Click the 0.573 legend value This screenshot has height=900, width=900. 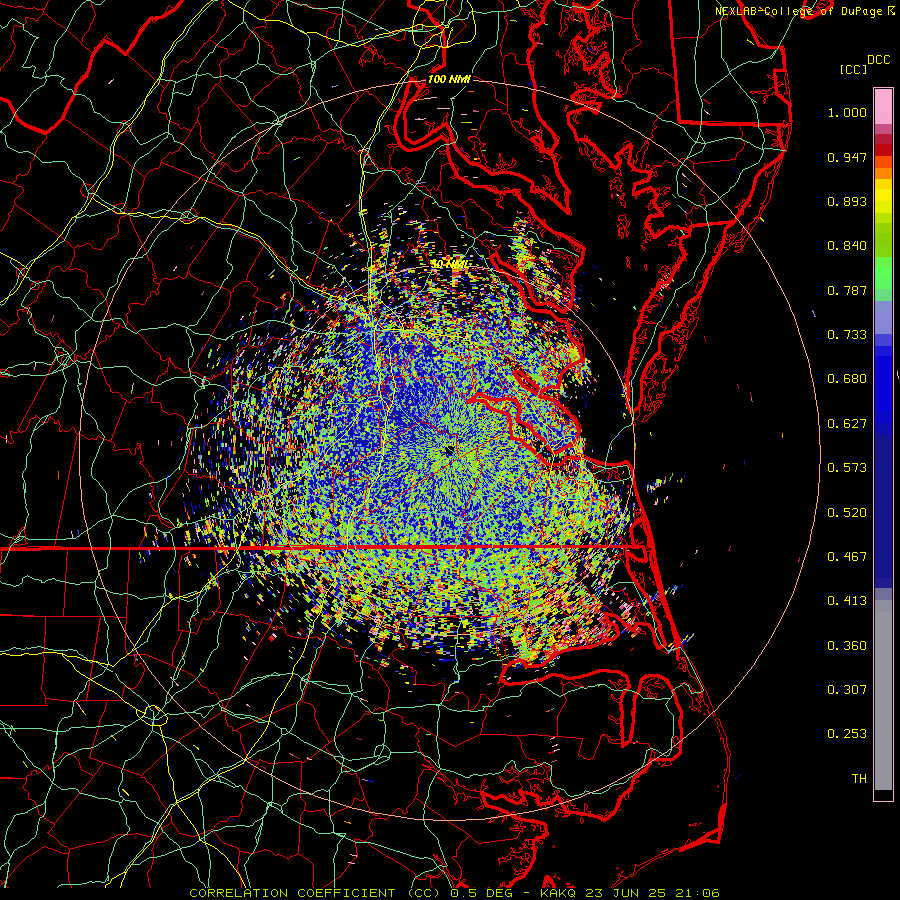coord(847,468)
